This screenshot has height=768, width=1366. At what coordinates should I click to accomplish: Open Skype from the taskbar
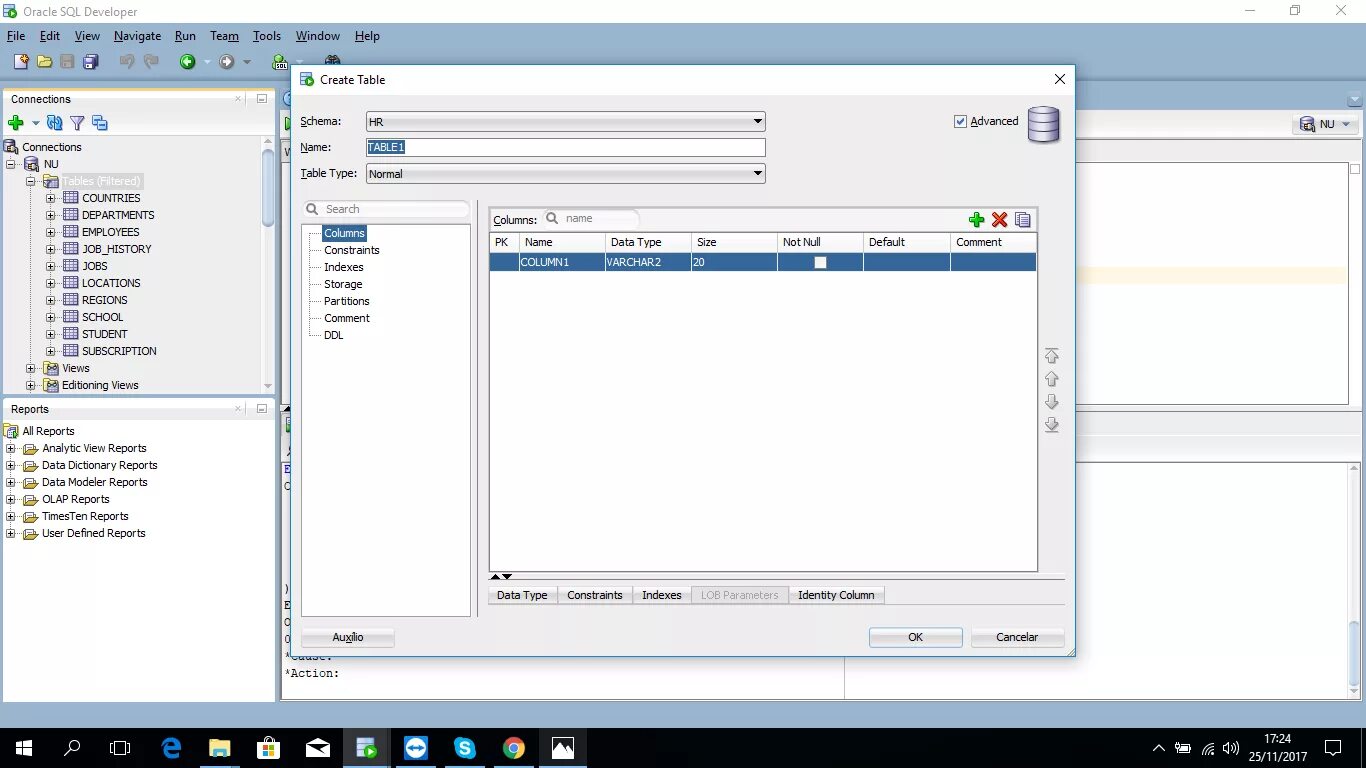point(465,747)
